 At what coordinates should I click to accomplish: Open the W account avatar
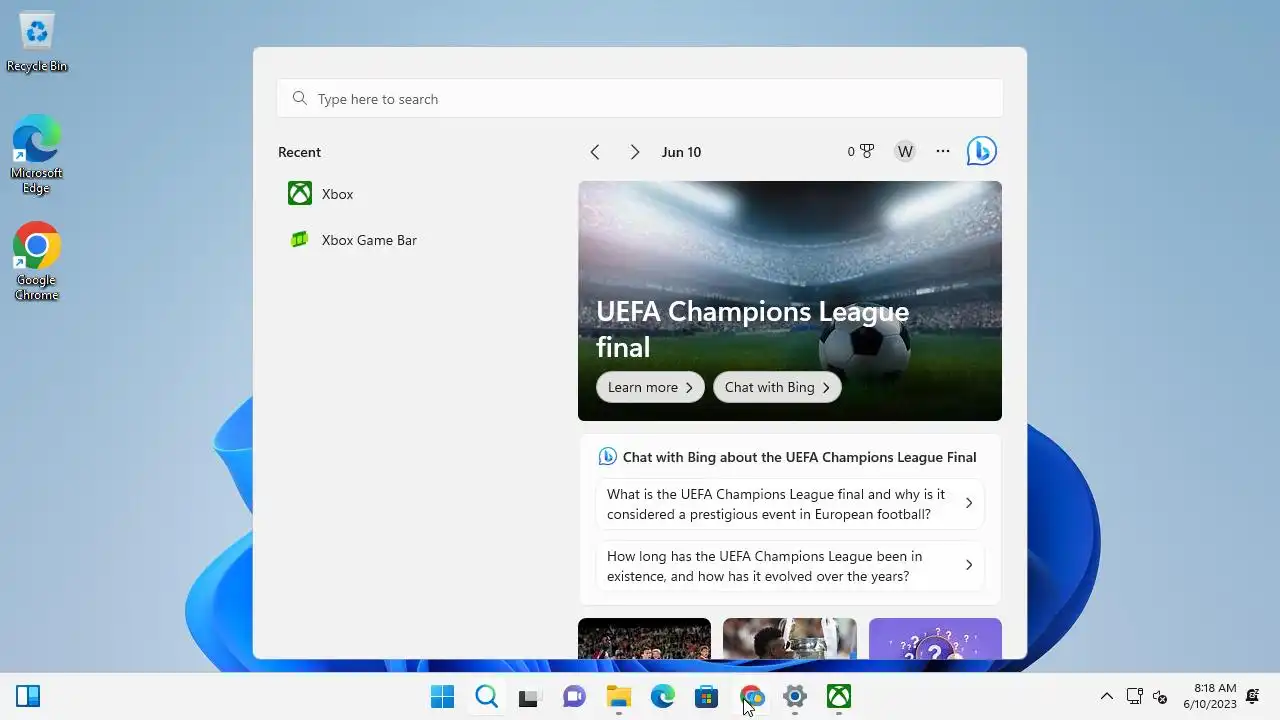tap(905, 152)
